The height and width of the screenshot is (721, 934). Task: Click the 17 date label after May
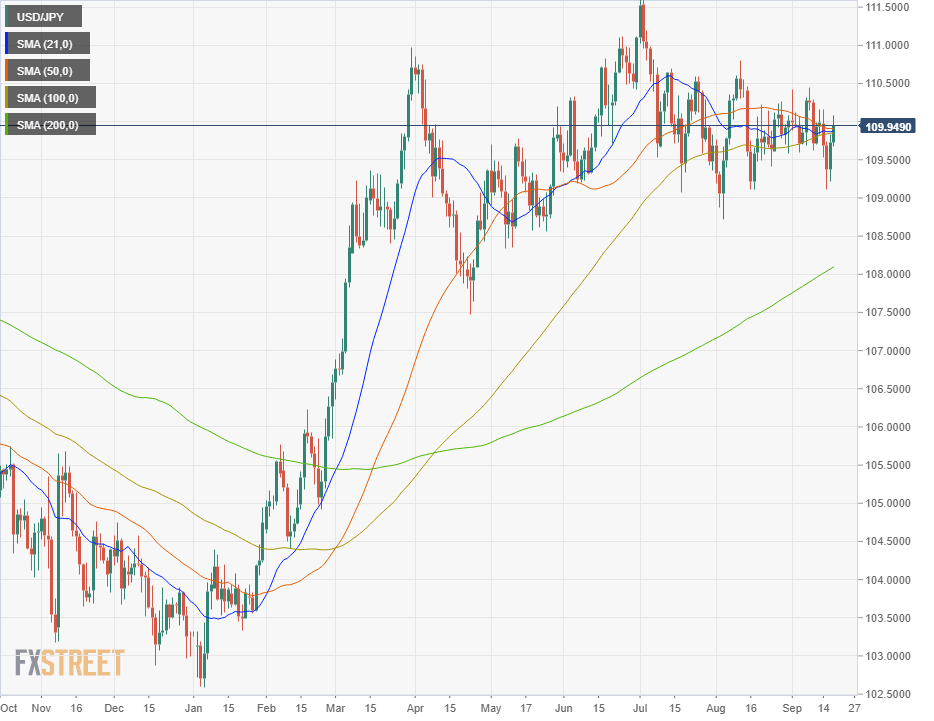coord(526,708)
